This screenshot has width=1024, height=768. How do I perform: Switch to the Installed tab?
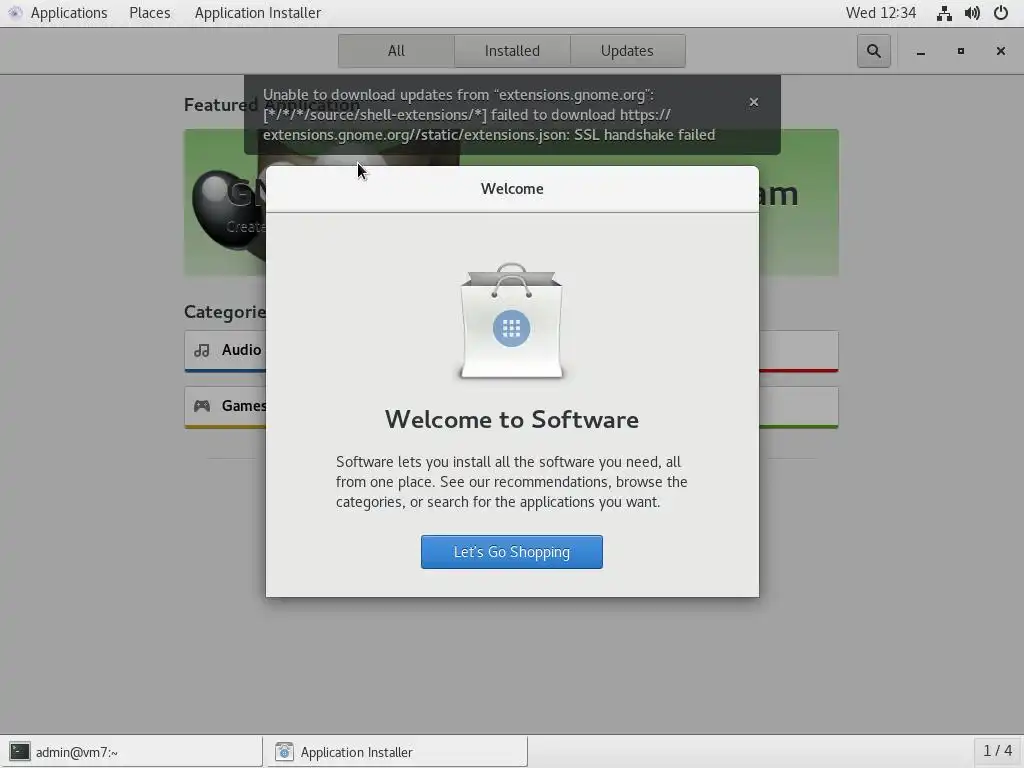(x=512, y=51)
